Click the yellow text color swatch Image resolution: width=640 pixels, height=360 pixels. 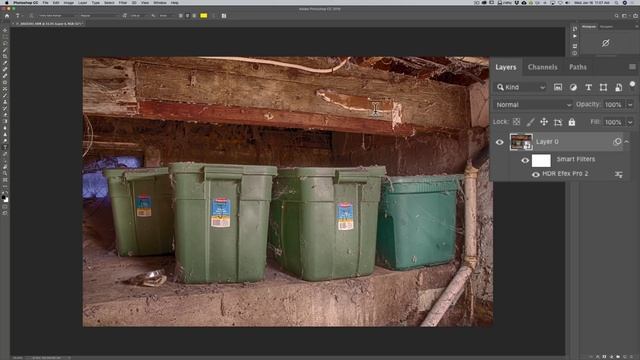[204, 16]
